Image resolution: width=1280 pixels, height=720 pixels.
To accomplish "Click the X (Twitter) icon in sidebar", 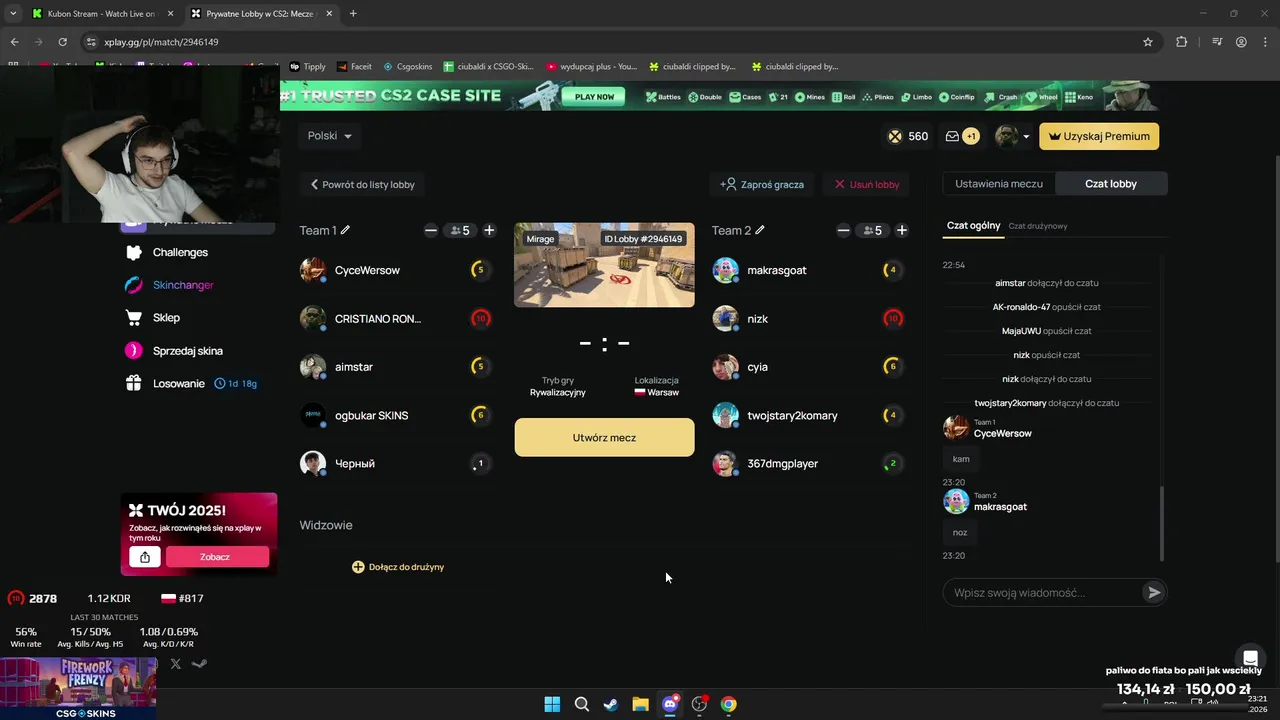I will tap(176, 663).
